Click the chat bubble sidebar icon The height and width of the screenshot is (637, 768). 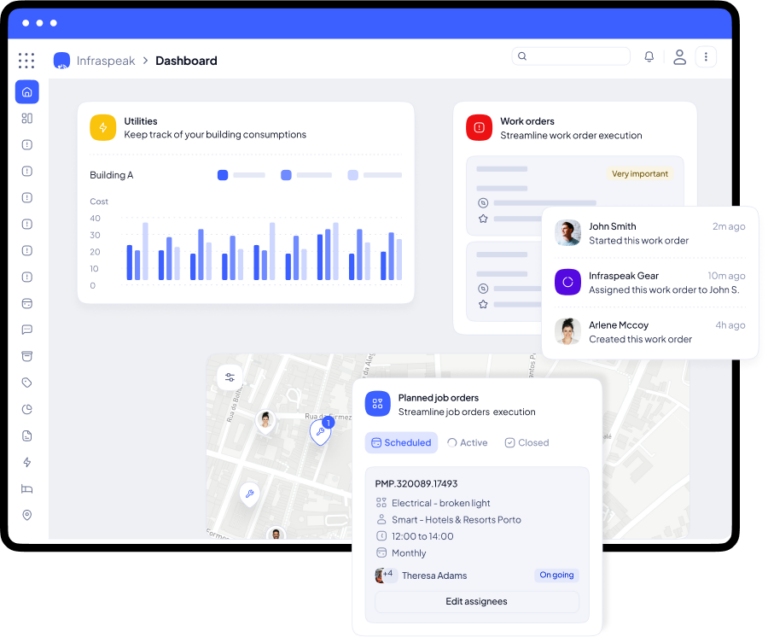coord(27,329)
